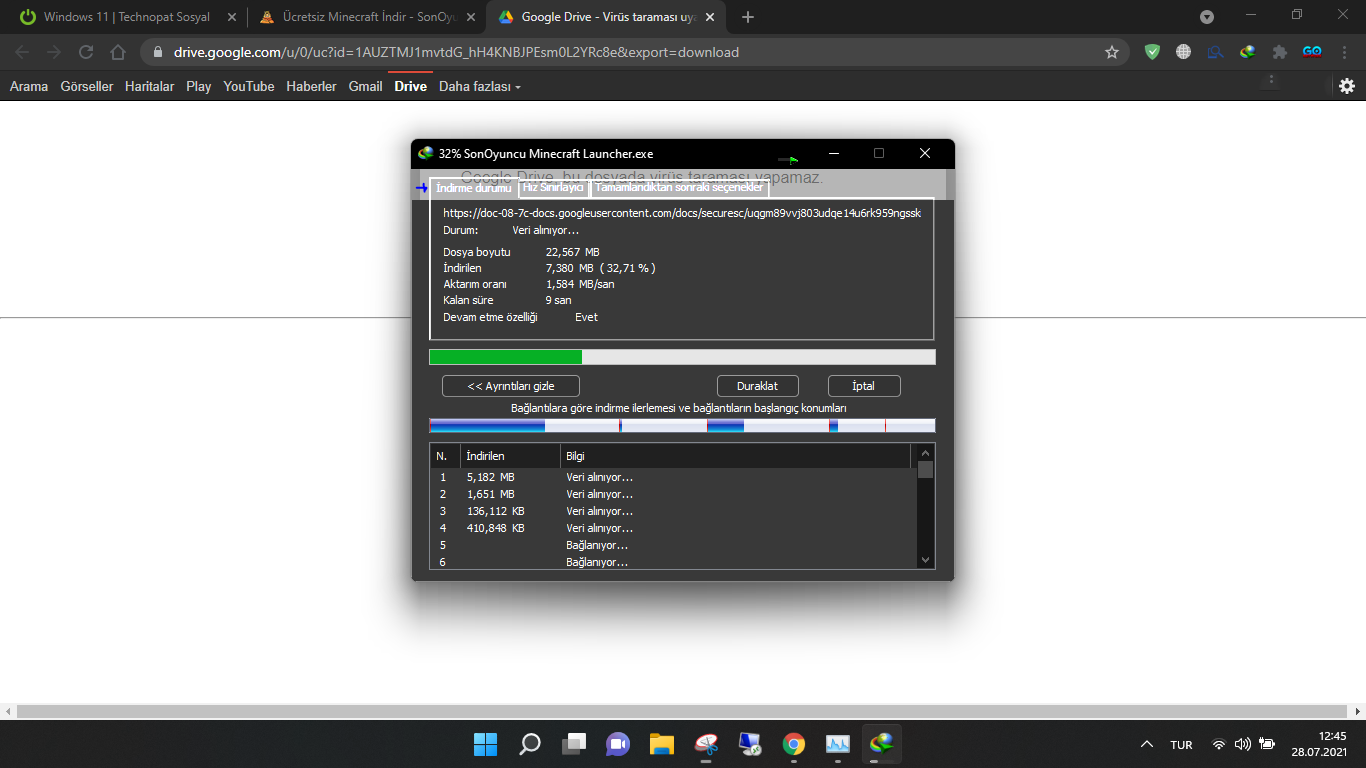View site security info via padlock icon
The width and height of the screenshot is (1366, 768).
(158, 52)
